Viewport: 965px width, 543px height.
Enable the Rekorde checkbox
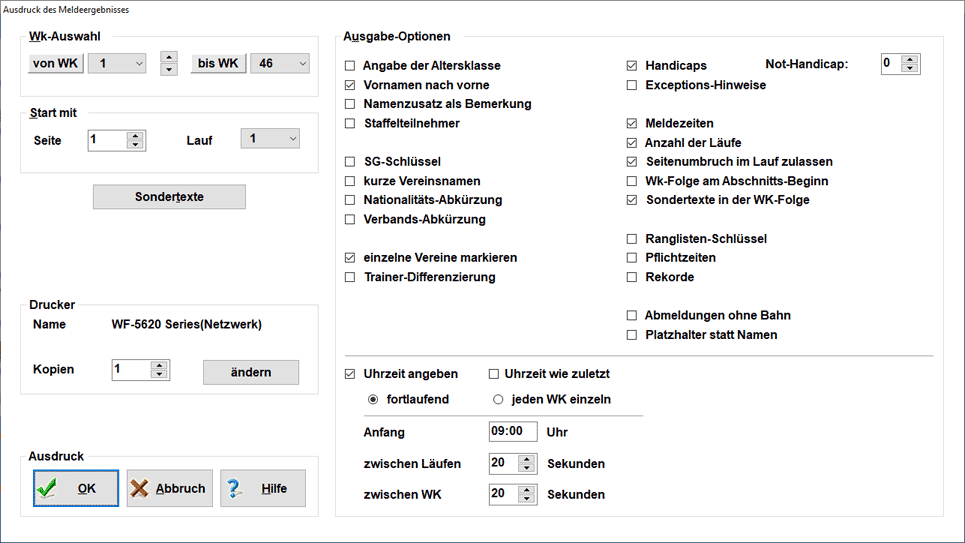pos(632,277)
